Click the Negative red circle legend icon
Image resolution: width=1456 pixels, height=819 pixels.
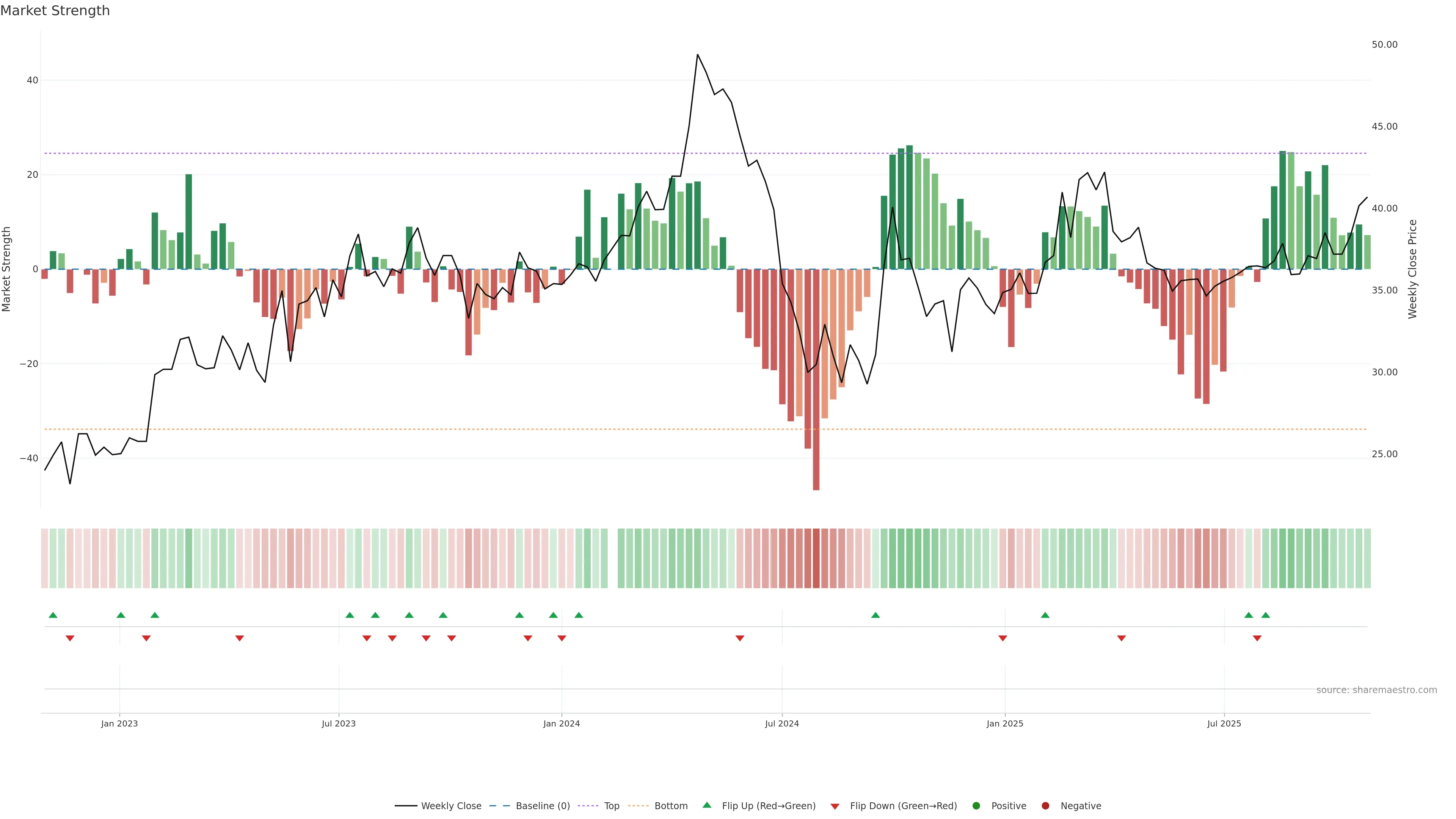tap(1045, 806)
